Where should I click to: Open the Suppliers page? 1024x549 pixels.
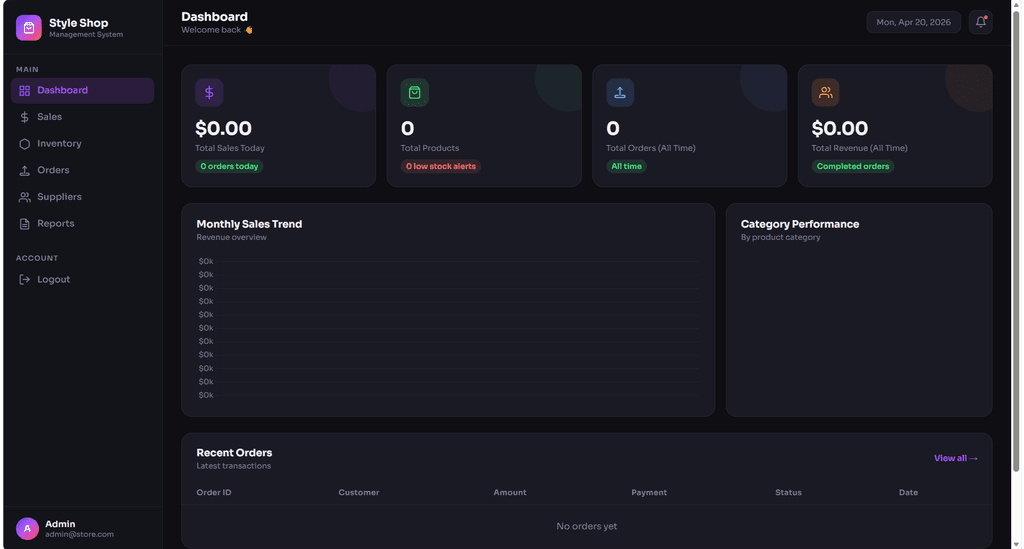pos(82,197)
